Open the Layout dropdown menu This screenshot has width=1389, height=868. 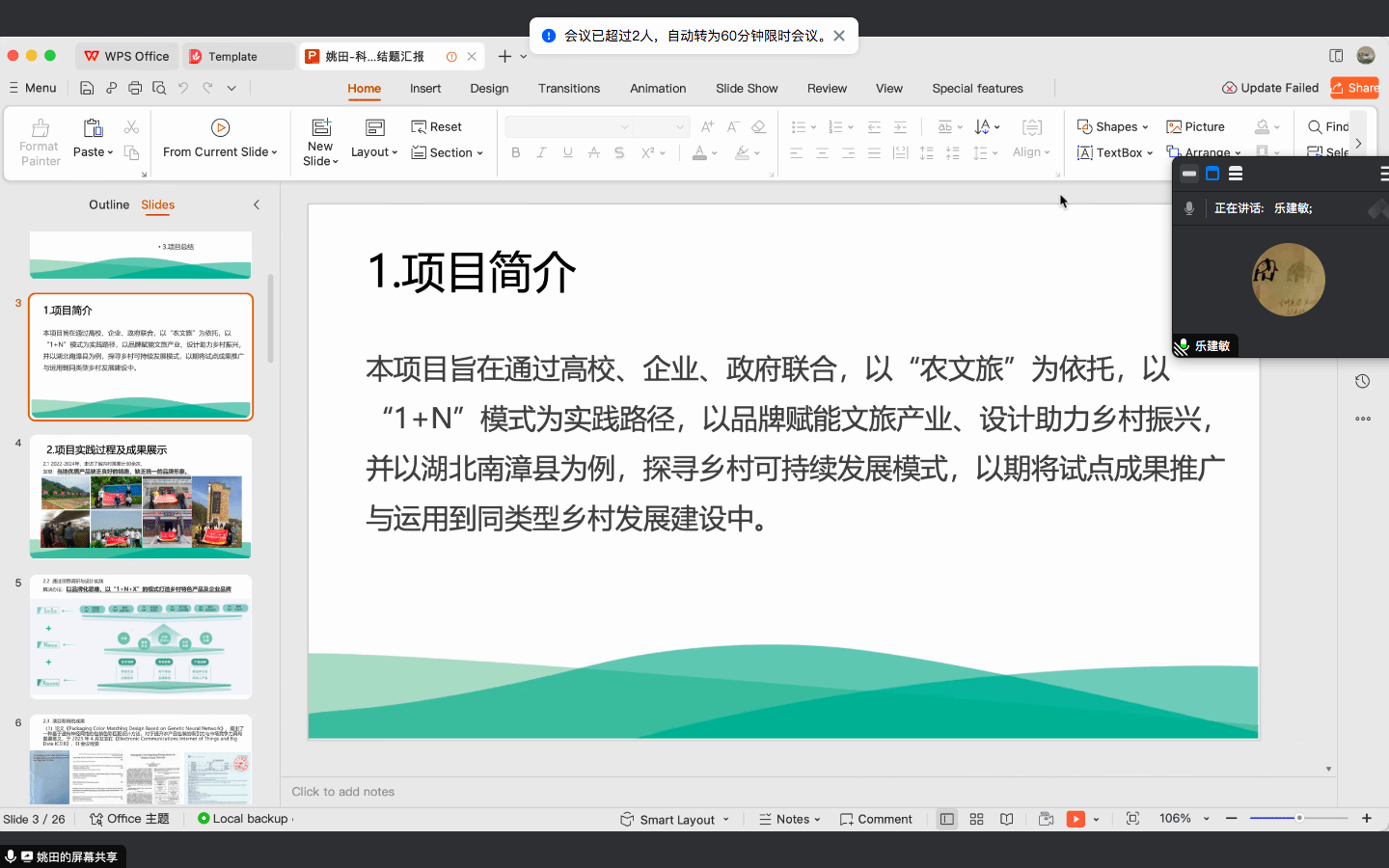[374, 151]
